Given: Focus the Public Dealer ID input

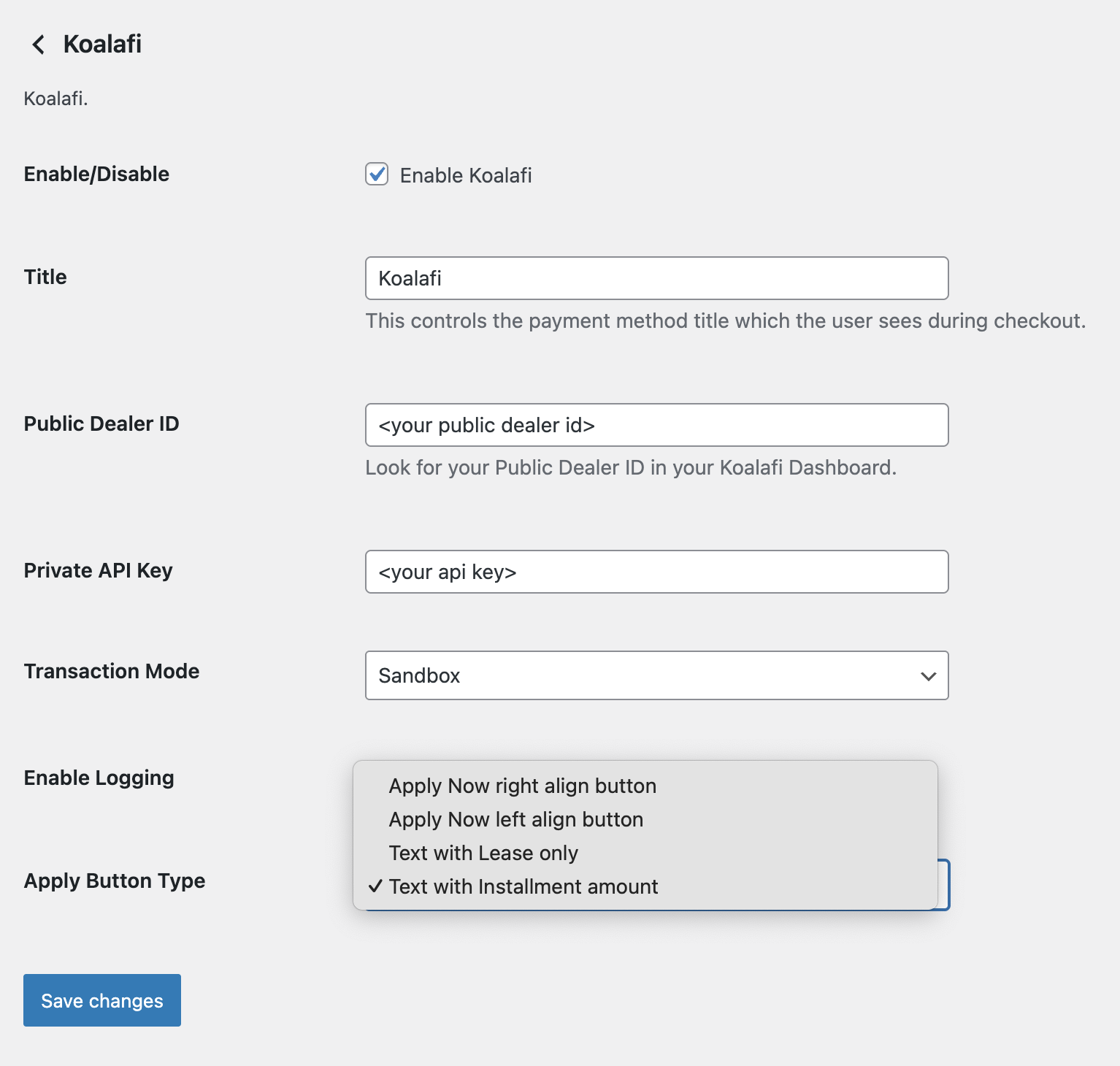Looking at the screenshot, I should (656, 425).
